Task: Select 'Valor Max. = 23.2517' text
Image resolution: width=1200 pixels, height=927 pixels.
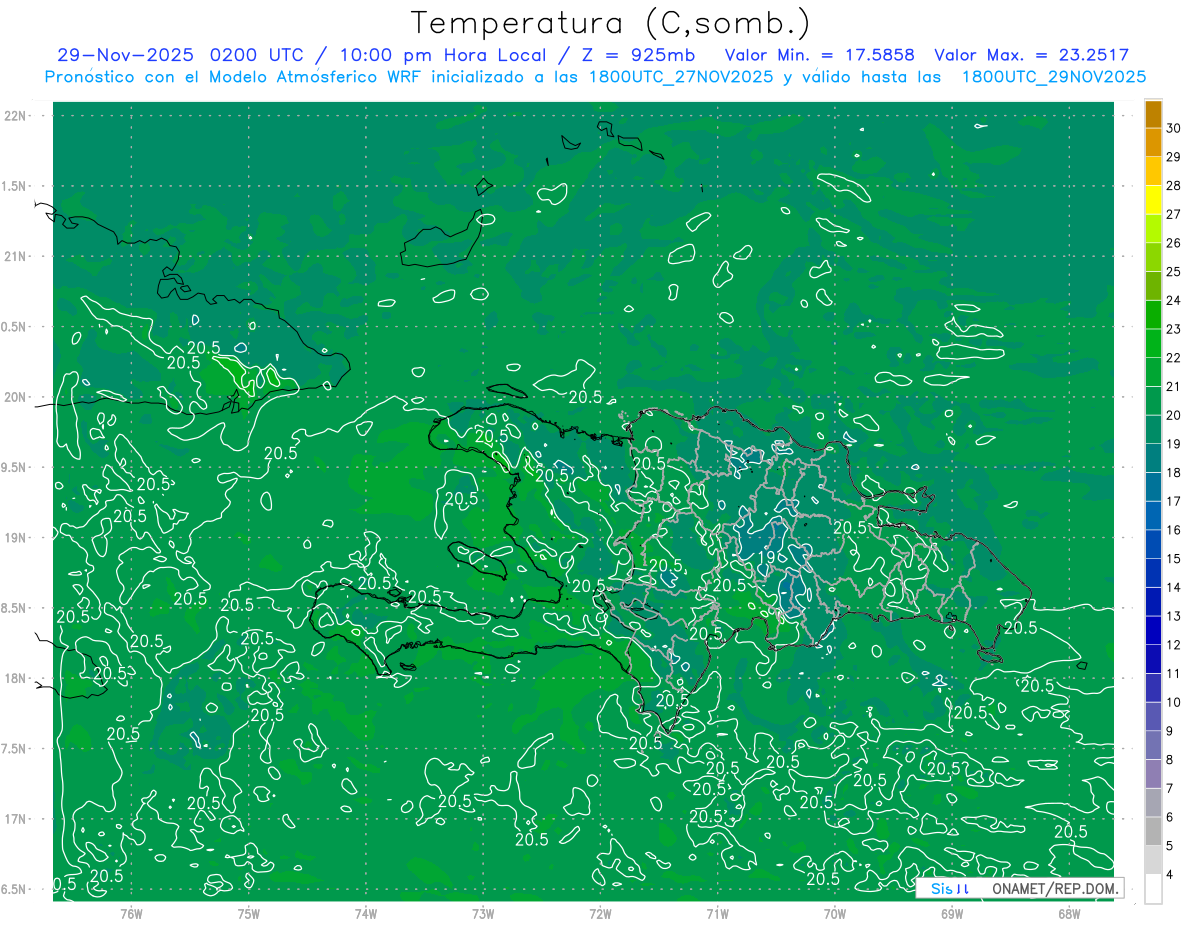Action: click(1032, 55)
